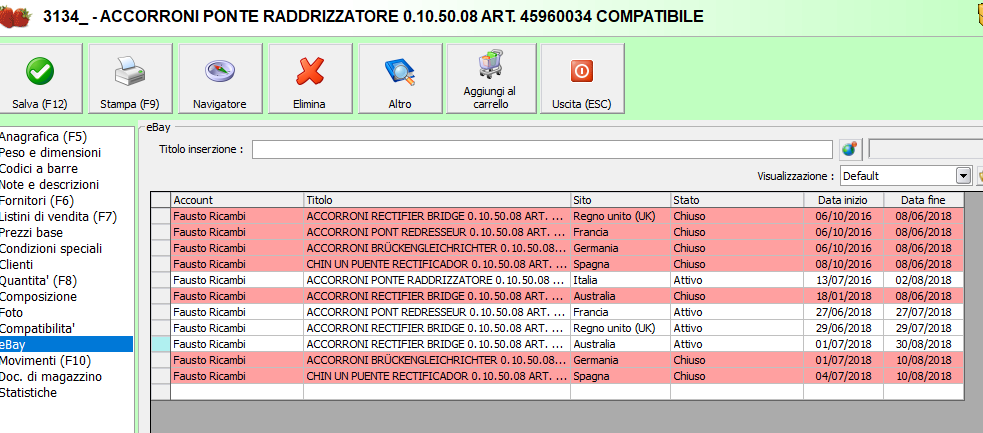Select Fornitori (F6) in the sidebar

(x=37, y=201)
